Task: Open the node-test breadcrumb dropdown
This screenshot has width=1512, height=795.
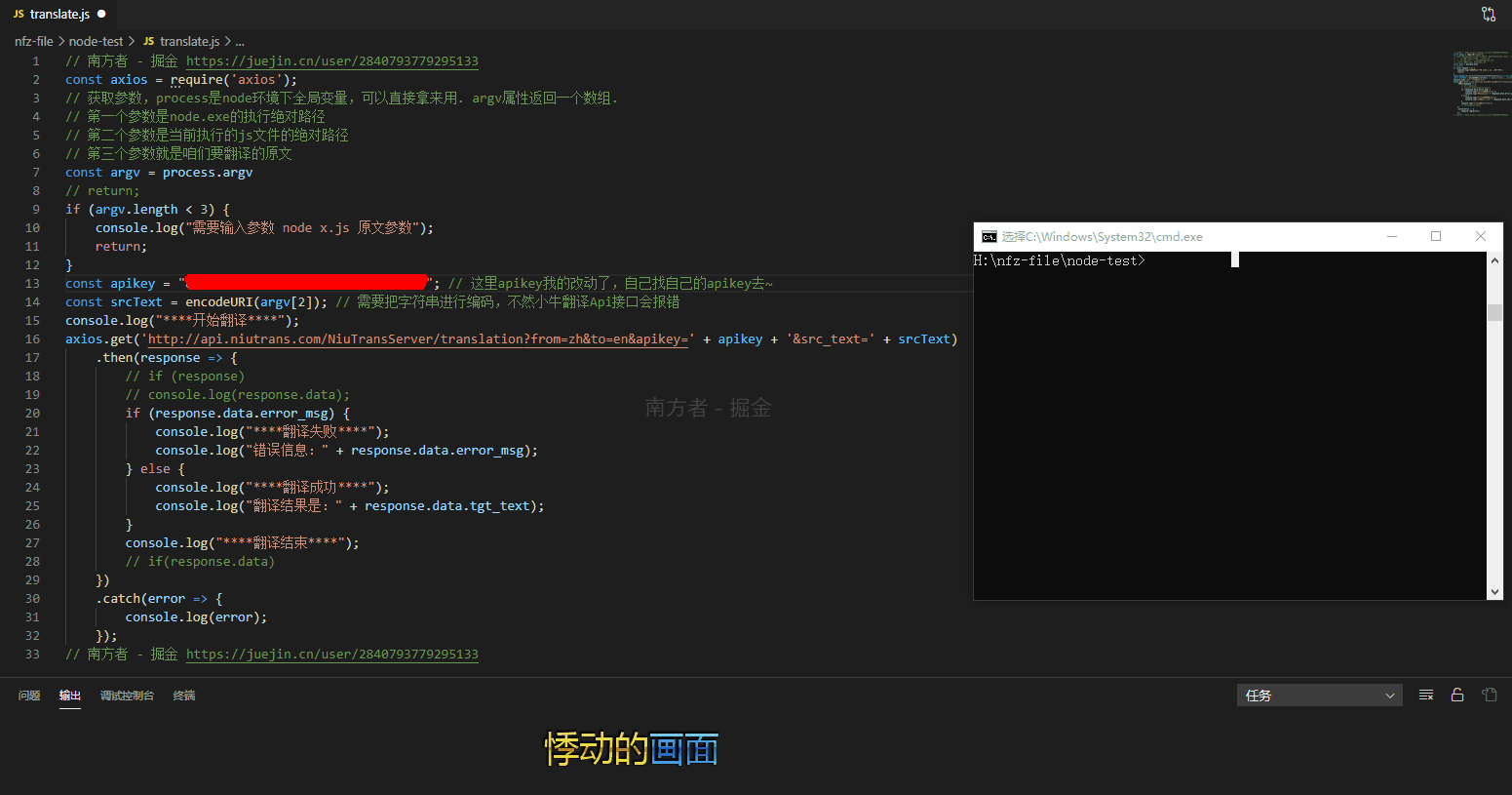Action: [96, 41]
